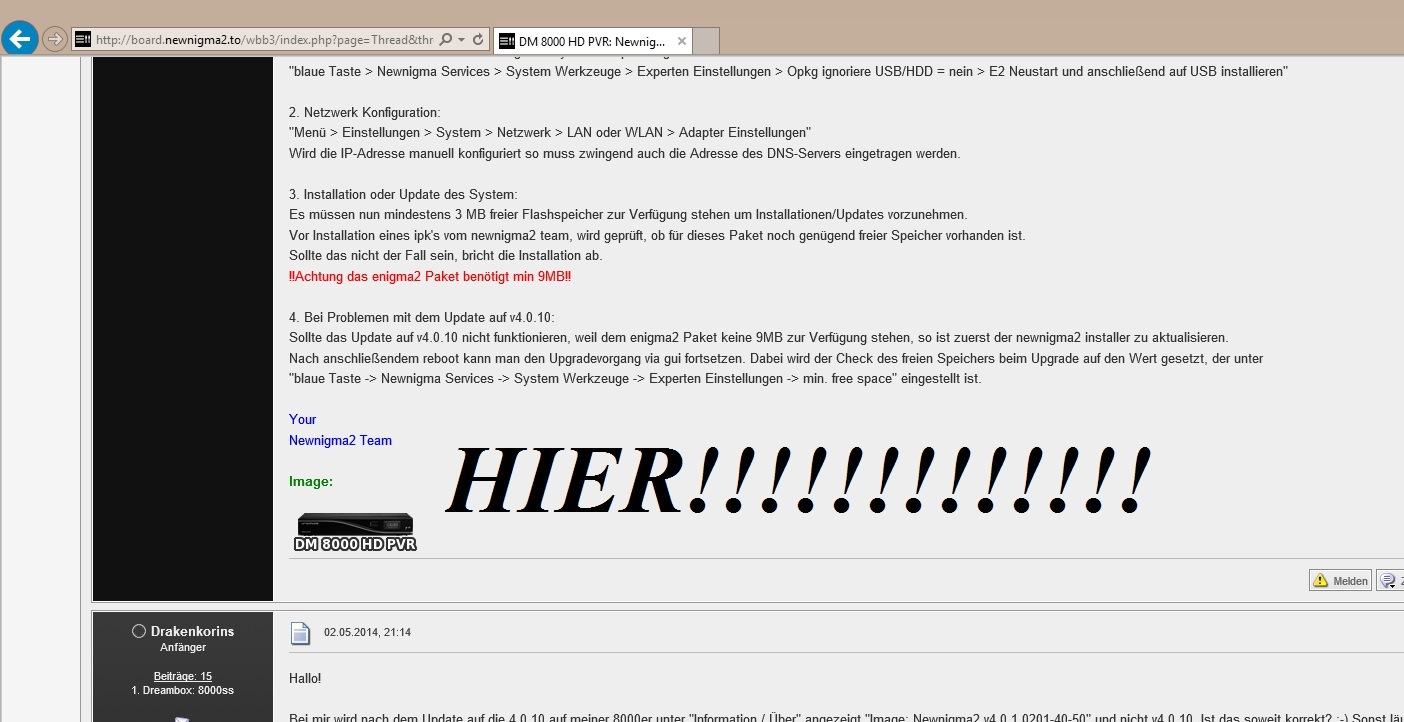Click the search magnifier in address bar
Screen dimensions: 1404x722
tap(446, 40)
